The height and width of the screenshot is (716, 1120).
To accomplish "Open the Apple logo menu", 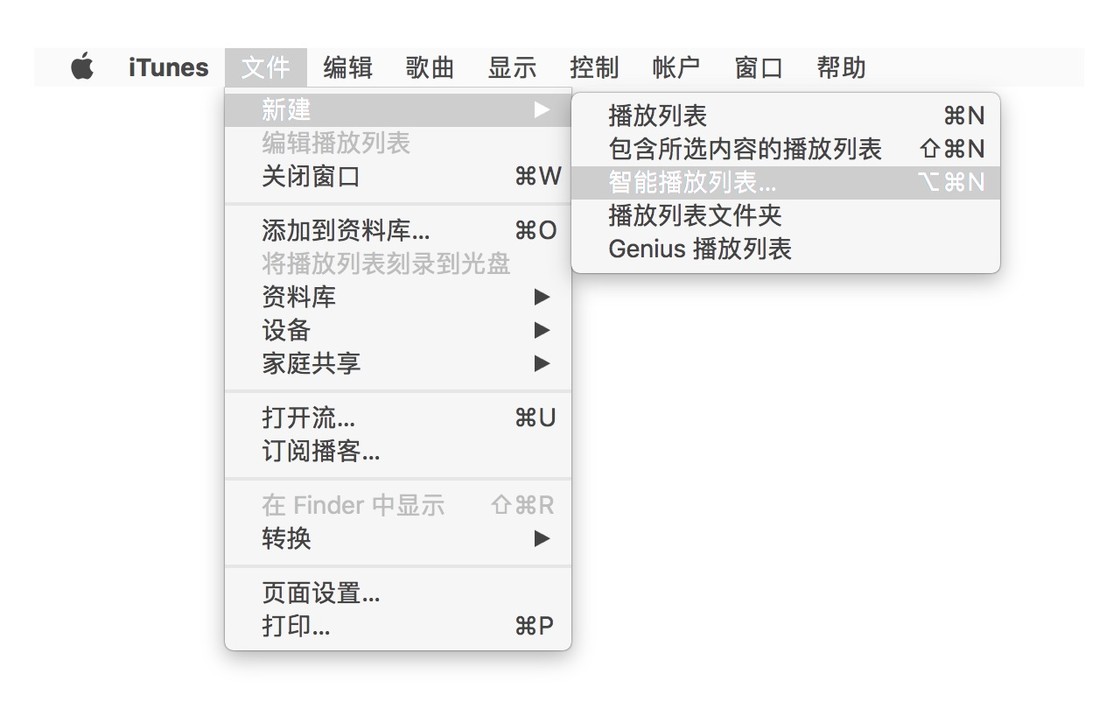I will pos(82,66).
